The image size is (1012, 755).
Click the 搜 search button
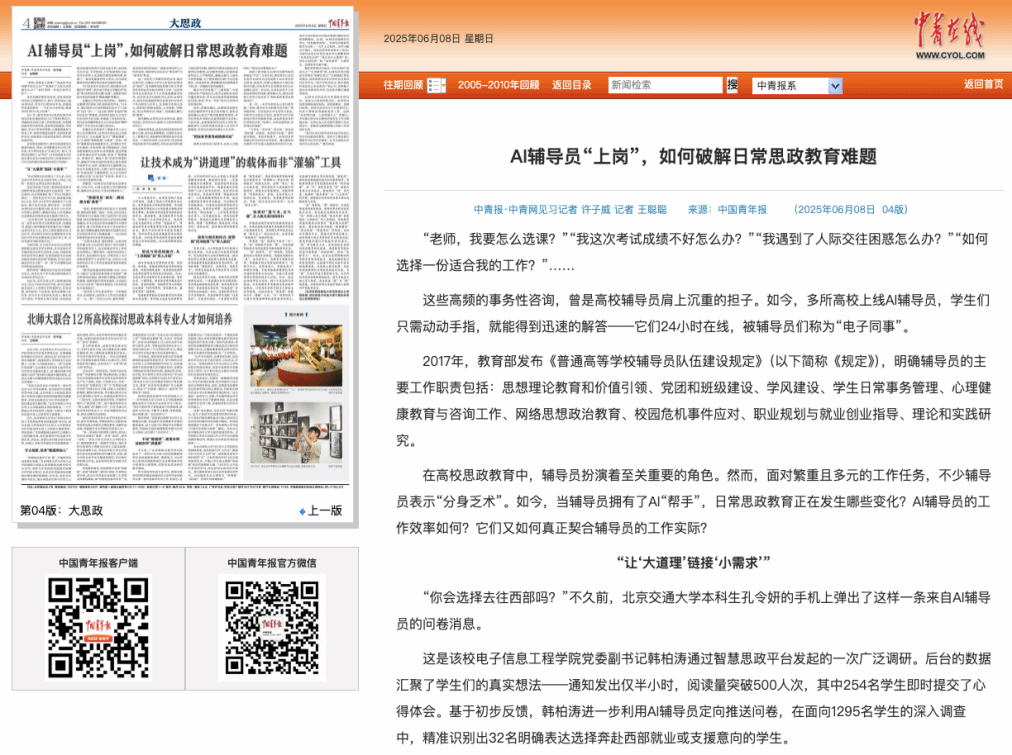[732, 85]
